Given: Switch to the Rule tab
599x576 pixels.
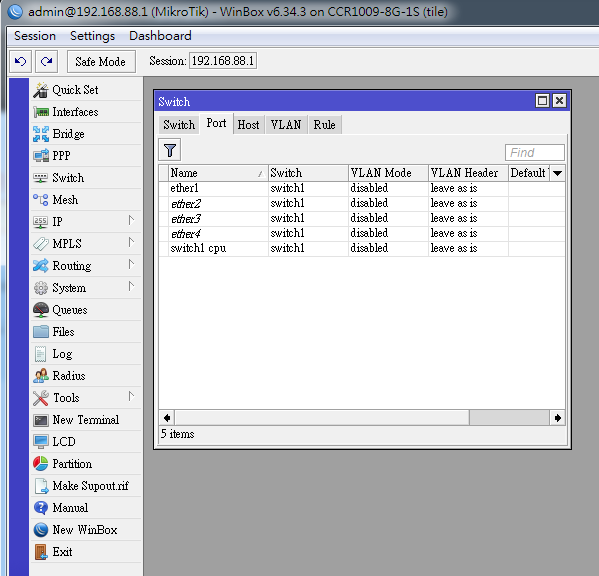Looking at the screenshot, I should coord(324,125).
